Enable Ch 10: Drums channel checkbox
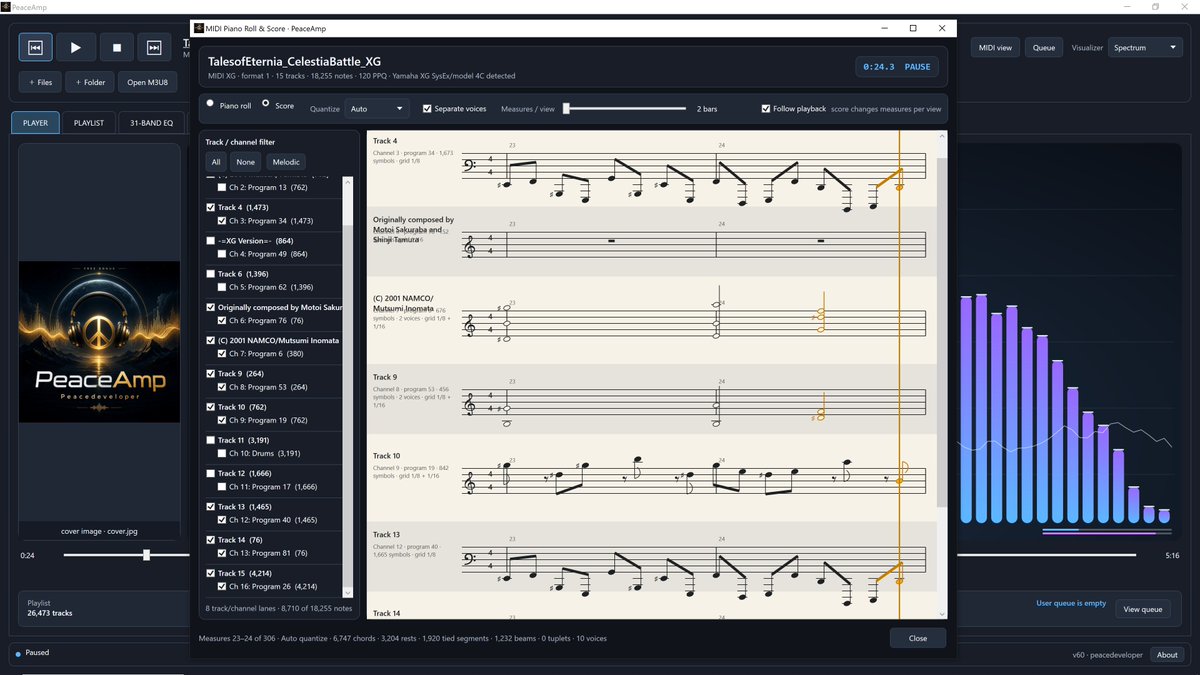The image size is (1200, 675). [x=222, y=453]
